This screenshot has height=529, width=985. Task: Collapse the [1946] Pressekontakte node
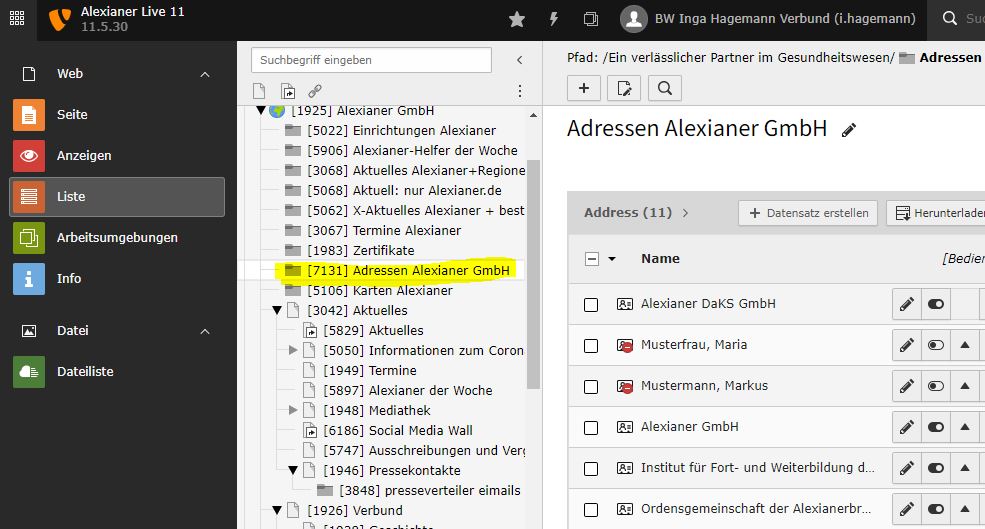(x=293, y=471)
